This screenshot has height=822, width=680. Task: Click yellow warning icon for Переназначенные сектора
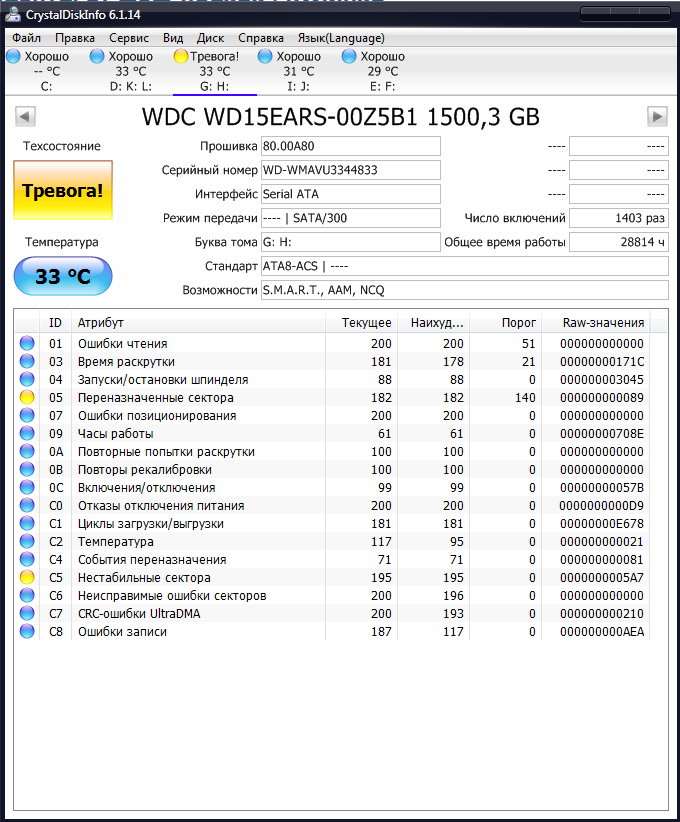coord(27,397)
